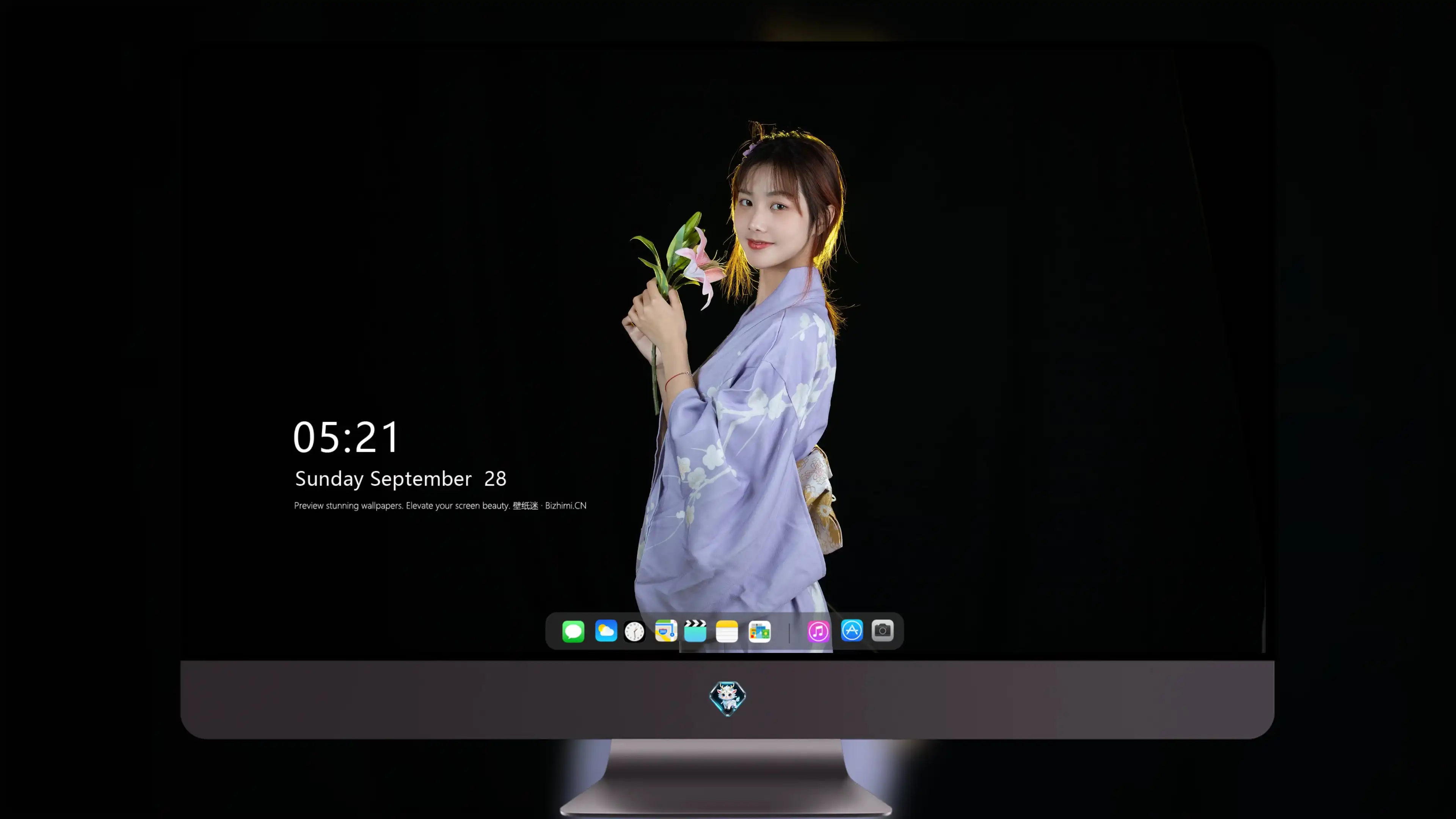Open the blue App Store icon

click(x=852, y=631)
